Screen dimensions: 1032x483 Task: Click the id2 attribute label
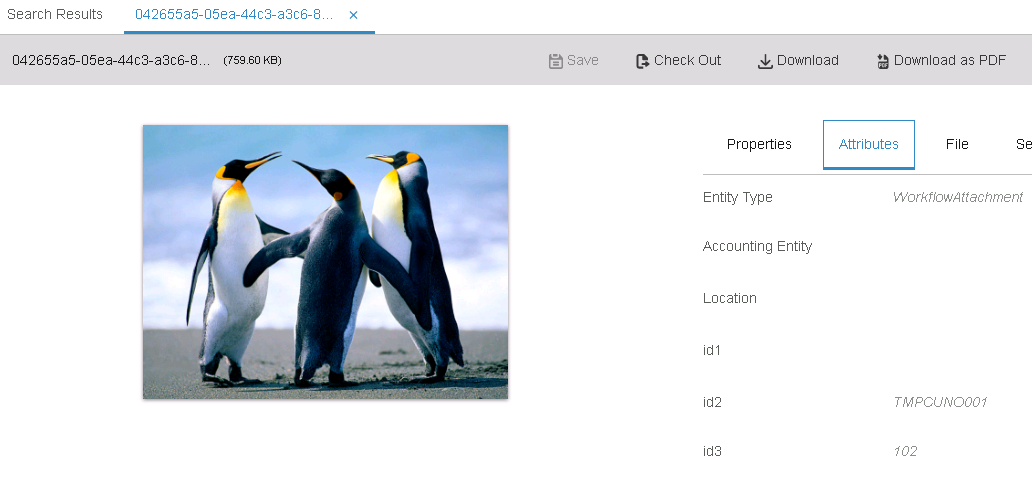712,402
